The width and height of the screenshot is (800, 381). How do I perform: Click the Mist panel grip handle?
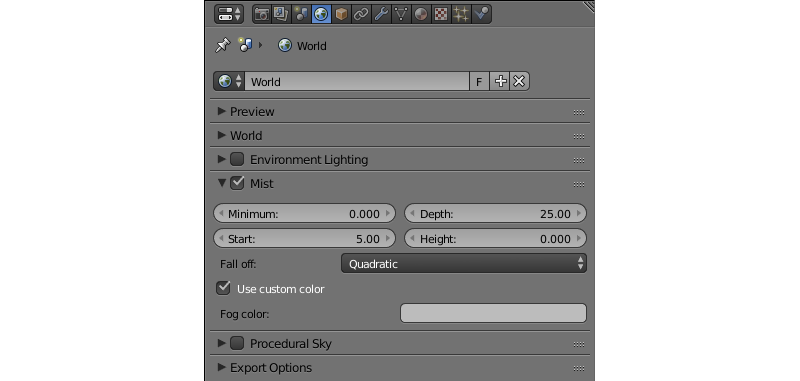pyautogui.click(x=579, y=184)
